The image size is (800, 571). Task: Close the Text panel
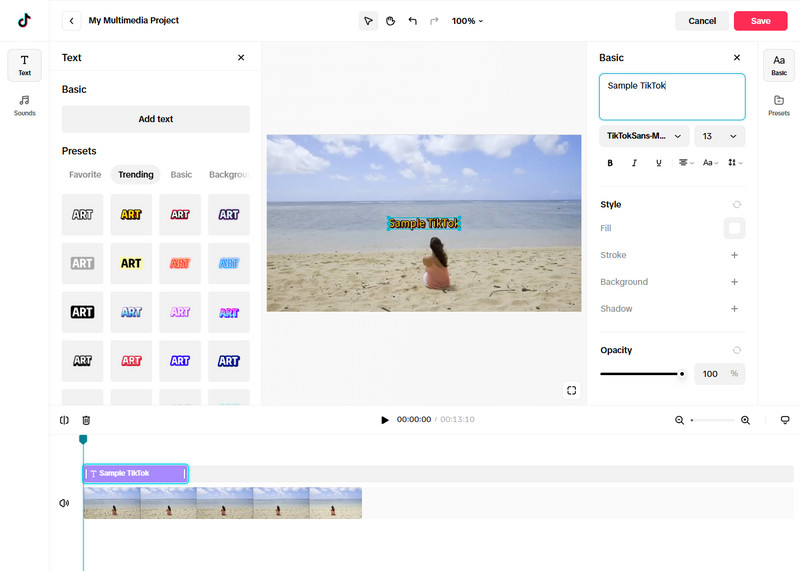[241, 58]
